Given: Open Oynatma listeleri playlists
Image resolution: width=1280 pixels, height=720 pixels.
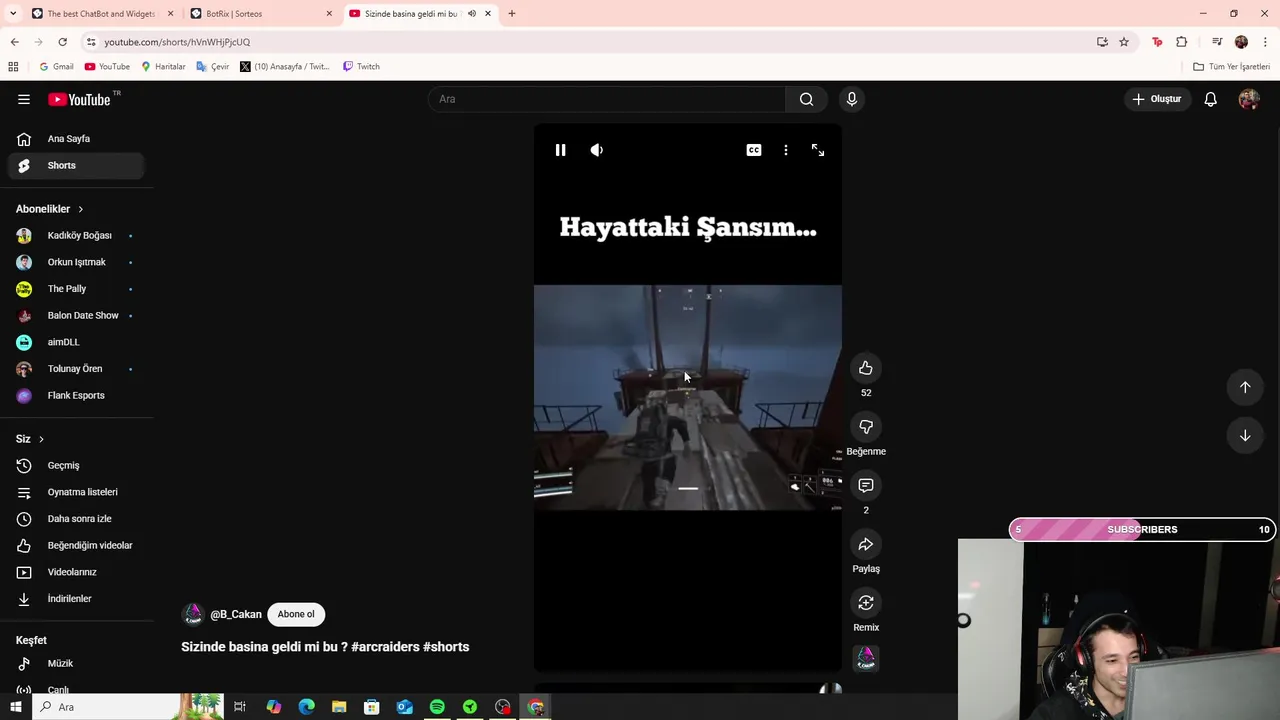Looking at the screenshot, I should [76, 492].
